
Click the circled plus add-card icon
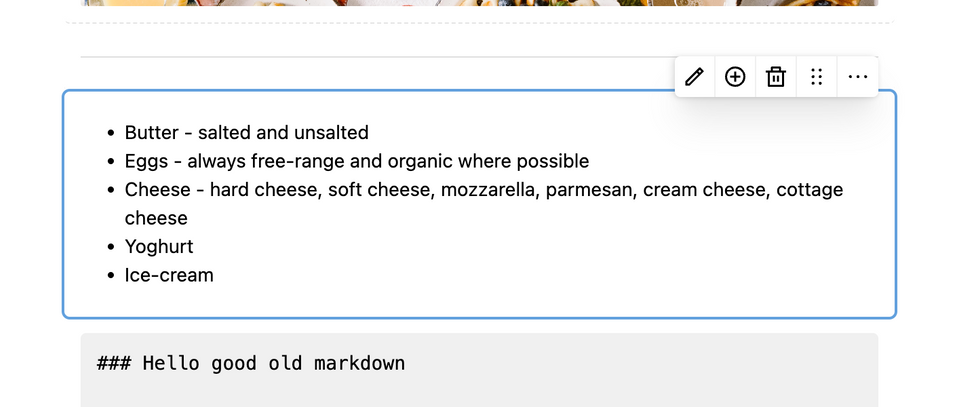click(x=735, y=77)
